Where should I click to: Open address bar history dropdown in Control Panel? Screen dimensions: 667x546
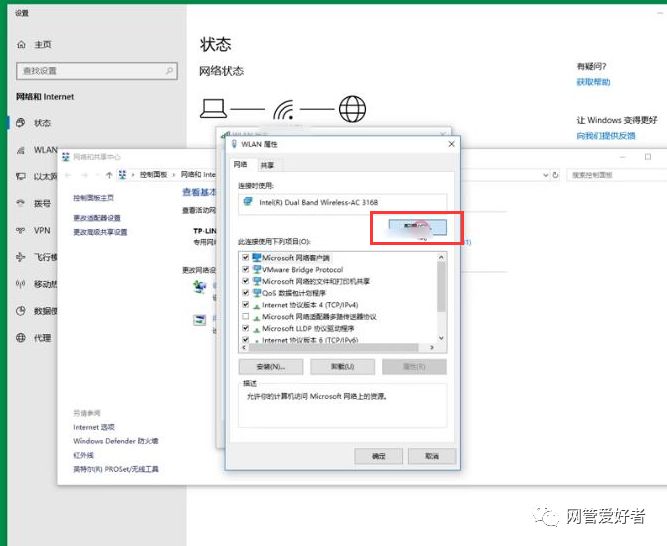(x=546, y=175)
